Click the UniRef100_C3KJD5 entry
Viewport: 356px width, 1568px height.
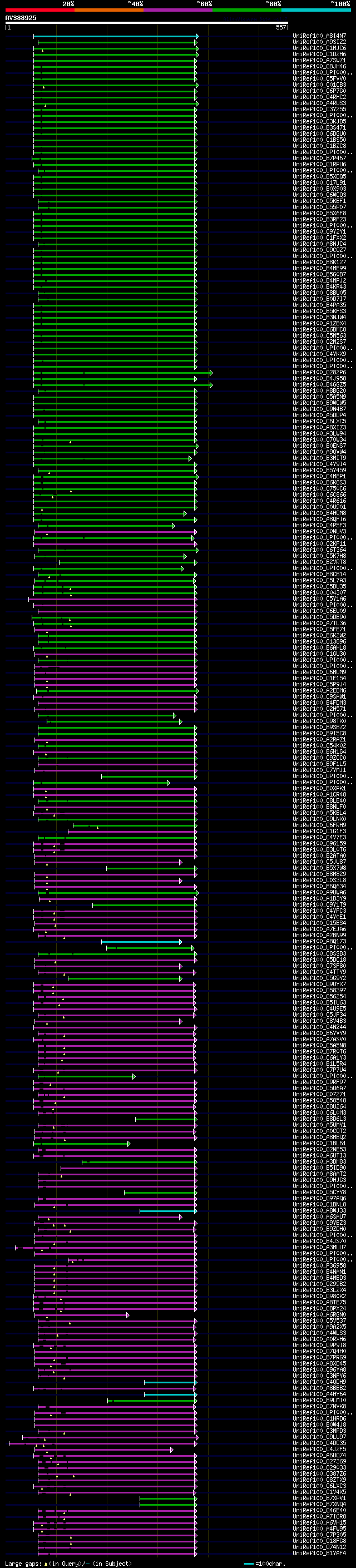(x=319, y=122)
